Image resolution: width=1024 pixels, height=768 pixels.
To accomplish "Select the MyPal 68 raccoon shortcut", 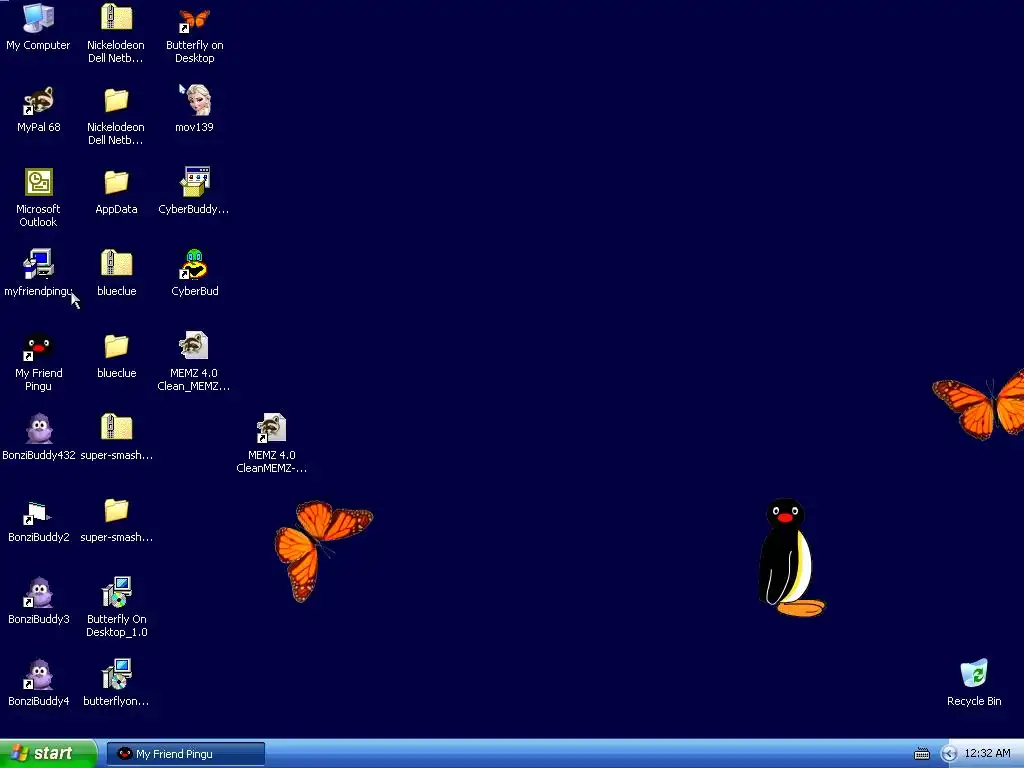I will [x=38, y=101].
